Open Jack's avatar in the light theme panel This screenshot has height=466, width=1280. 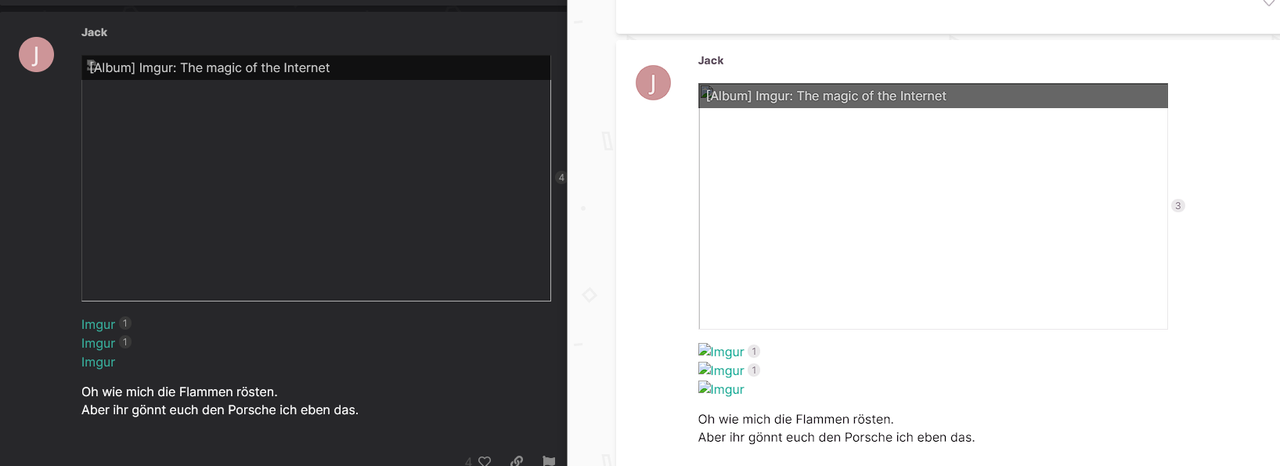coord(653,83)
